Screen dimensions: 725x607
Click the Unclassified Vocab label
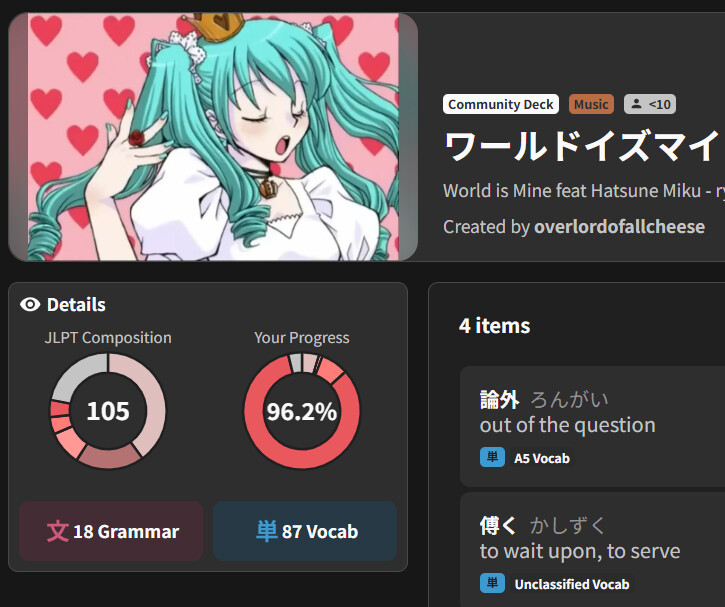572,584
